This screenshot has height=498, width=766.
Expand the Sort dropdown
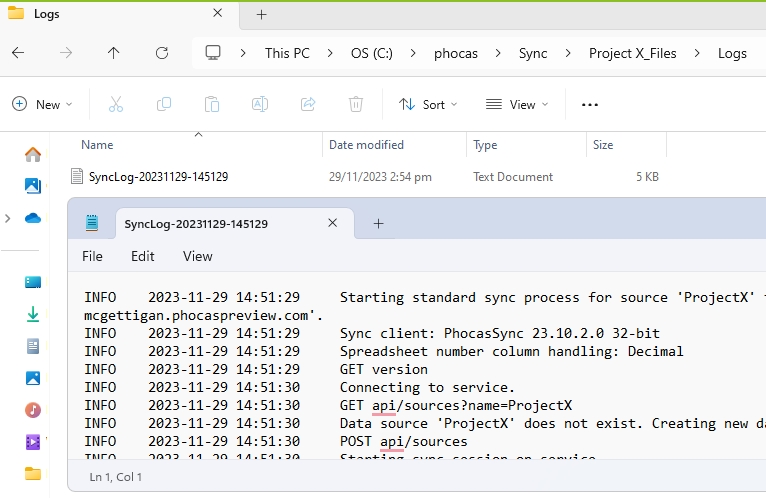[428, 104]
